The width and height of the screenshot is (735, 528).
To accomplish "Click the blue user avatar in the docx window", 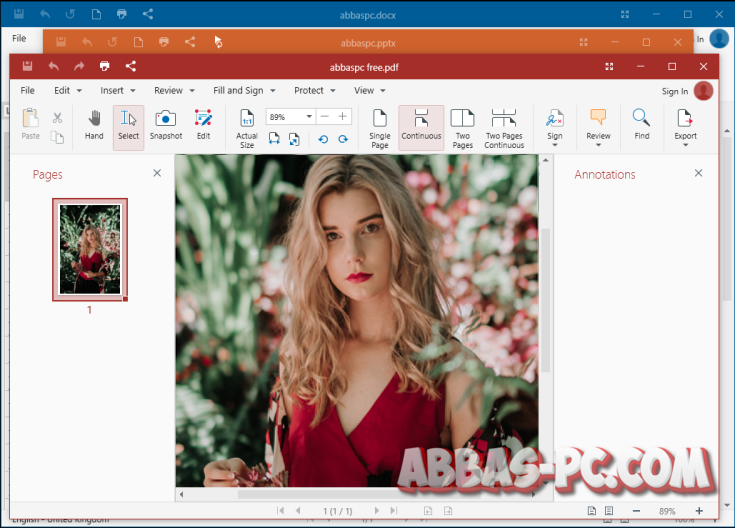I will coord(720,39).
